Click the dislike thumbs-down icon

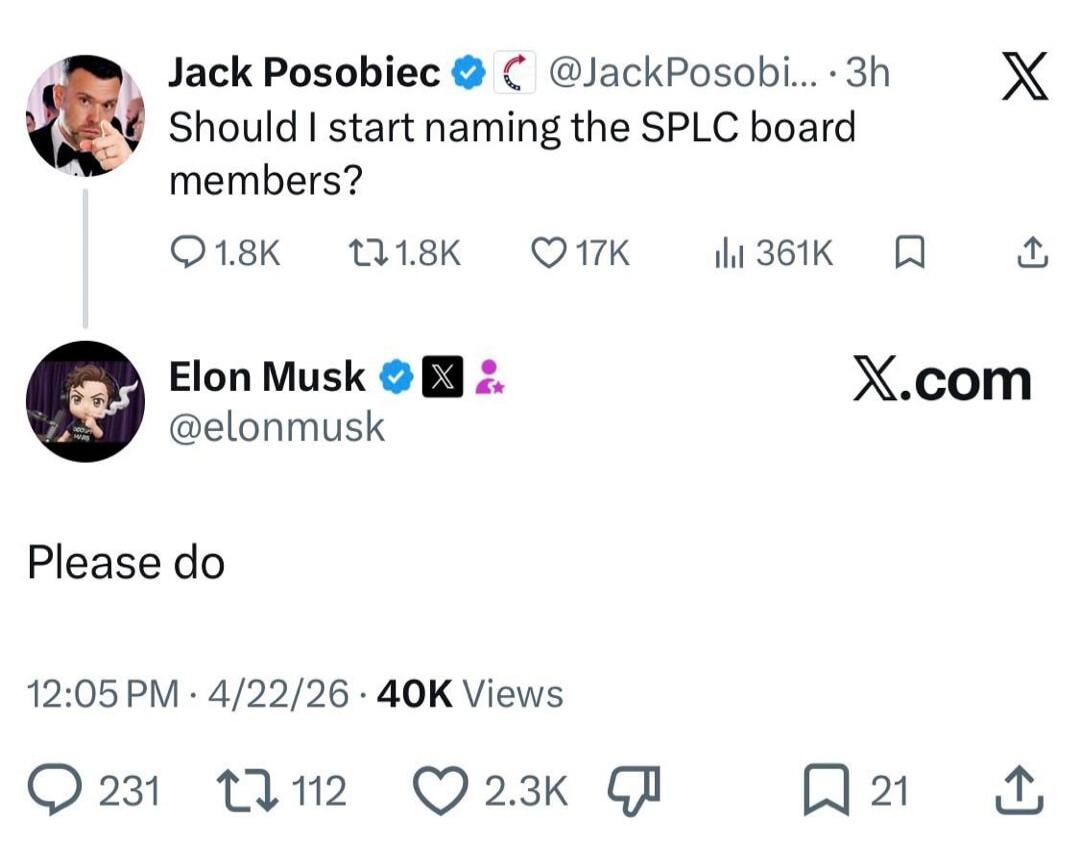(x=633, y=790)
